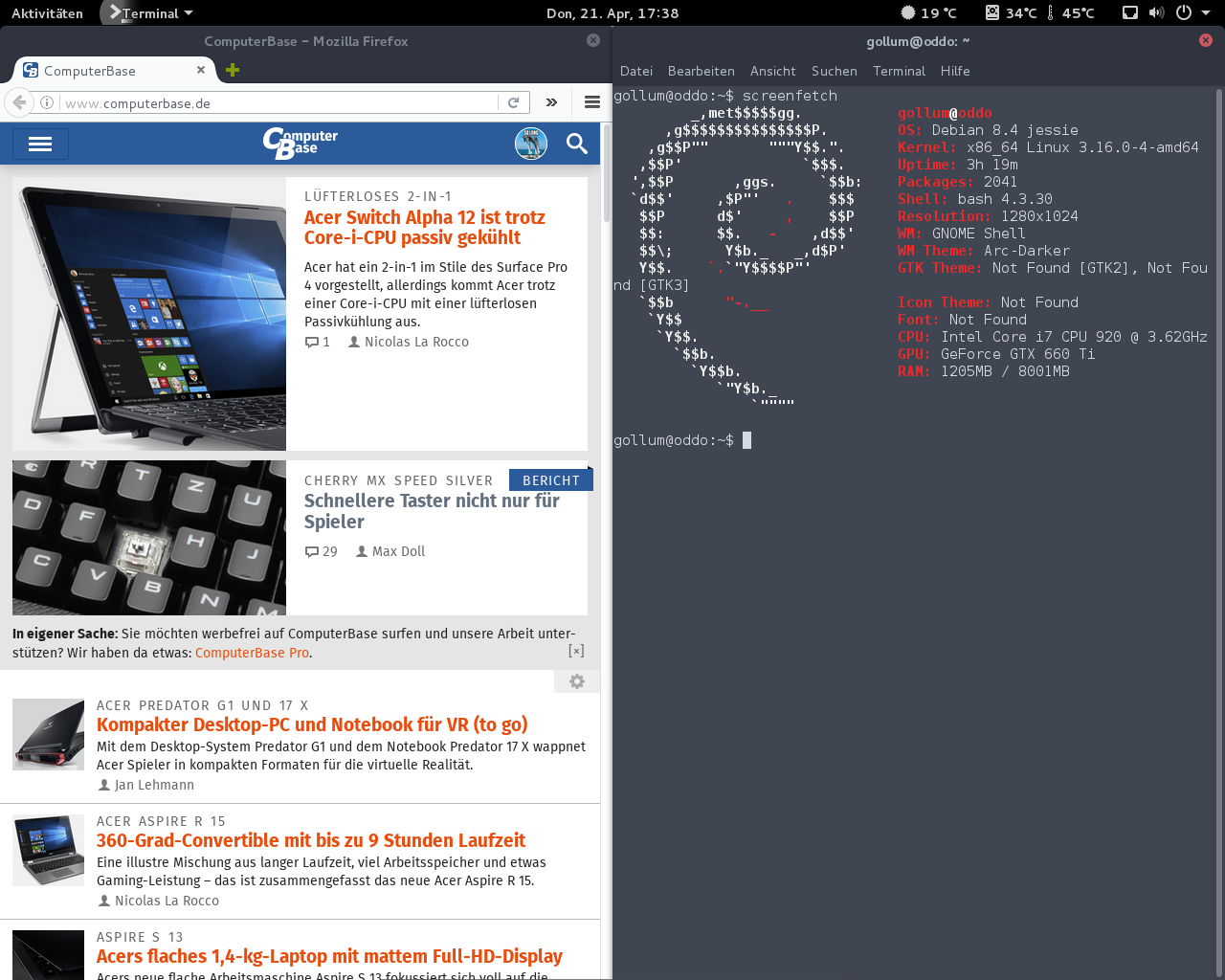This screenshot has height=980, width=1225.
Task: Open article Schnellere Taster nicht nur für Spieler
Action: coord(432,511)
